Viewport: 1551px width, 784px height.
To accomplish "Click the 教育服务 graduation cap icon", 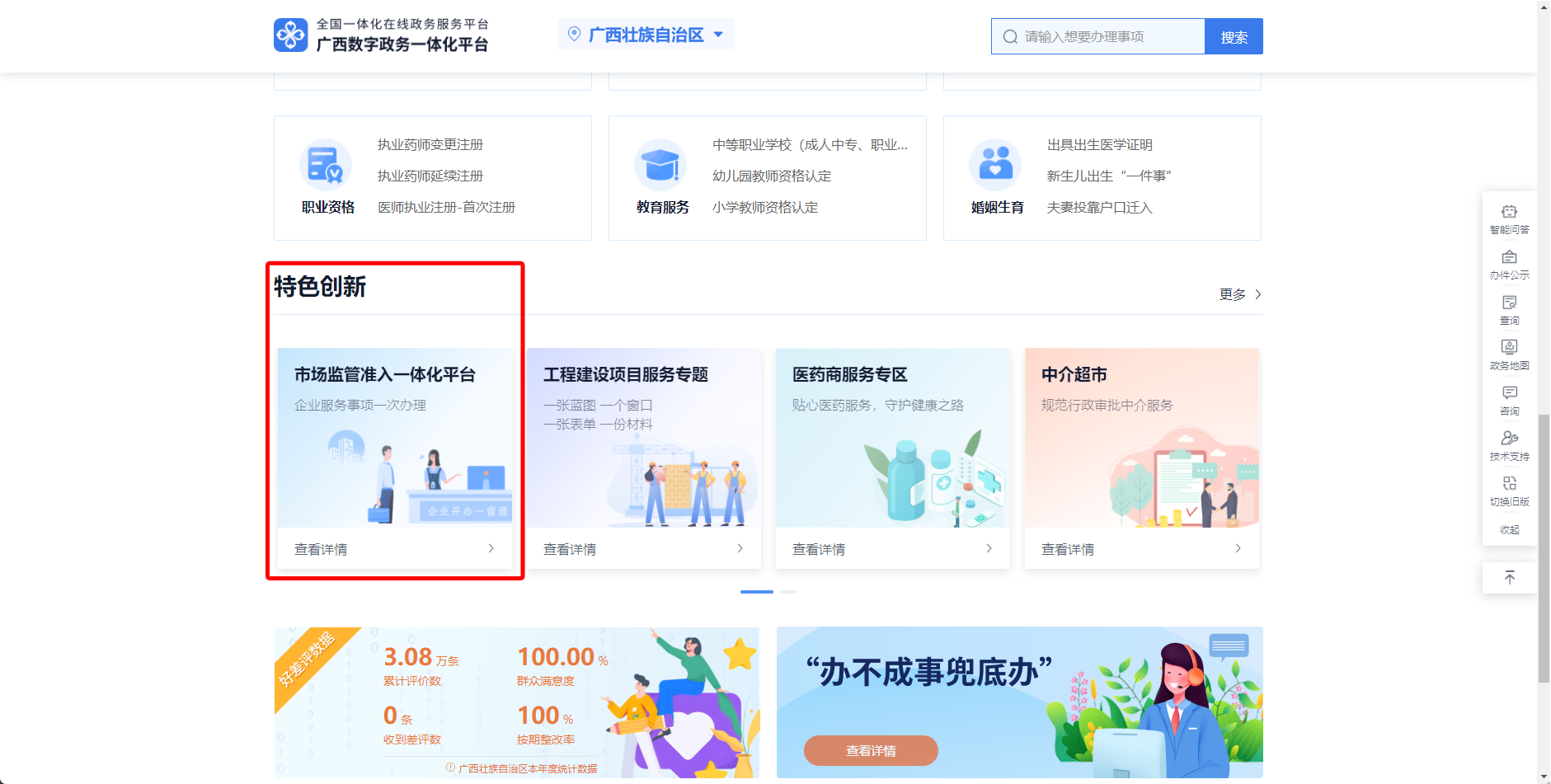I will tap(660, 165).
